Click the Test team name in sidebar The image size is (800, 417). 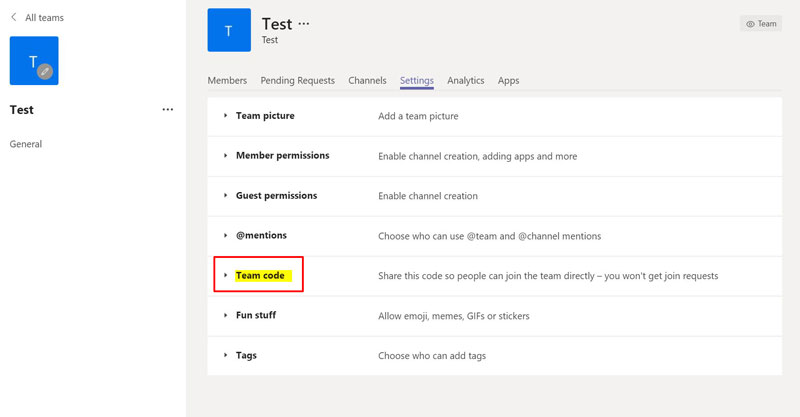[x=21, y=110]
